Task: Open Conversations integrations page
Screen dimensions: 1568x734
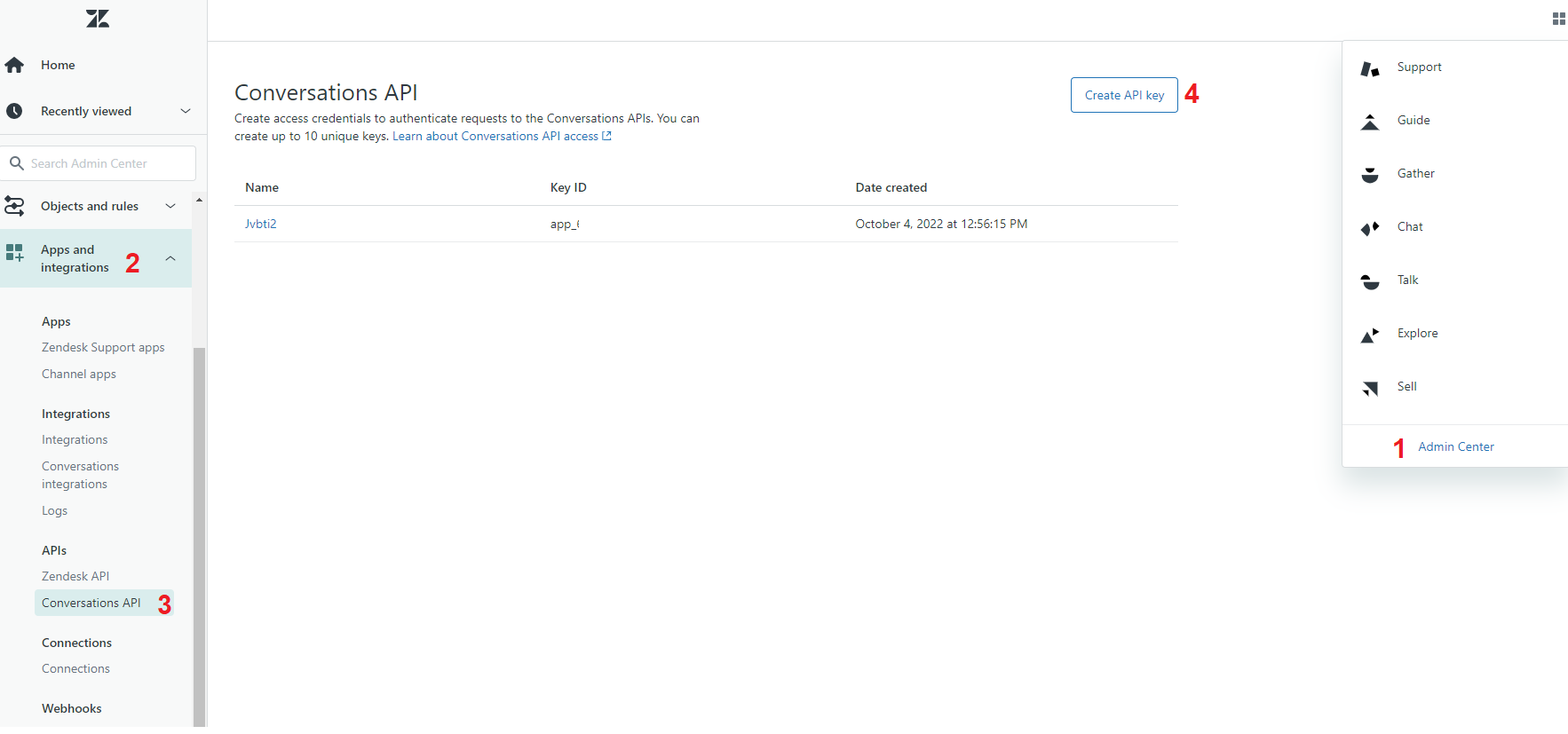Action: point(80,475)
